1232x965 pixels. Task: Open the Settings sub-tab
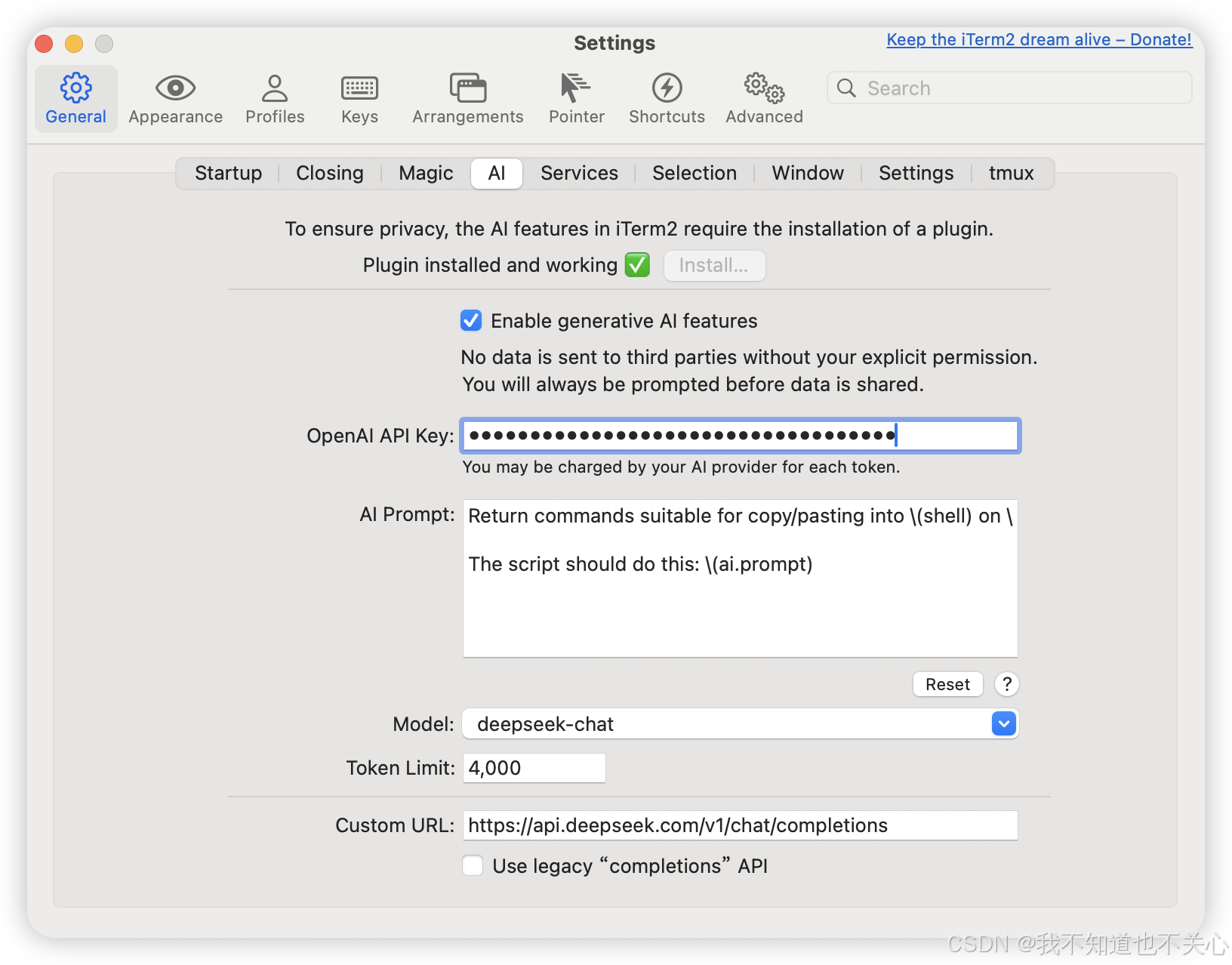pos(916,173)
